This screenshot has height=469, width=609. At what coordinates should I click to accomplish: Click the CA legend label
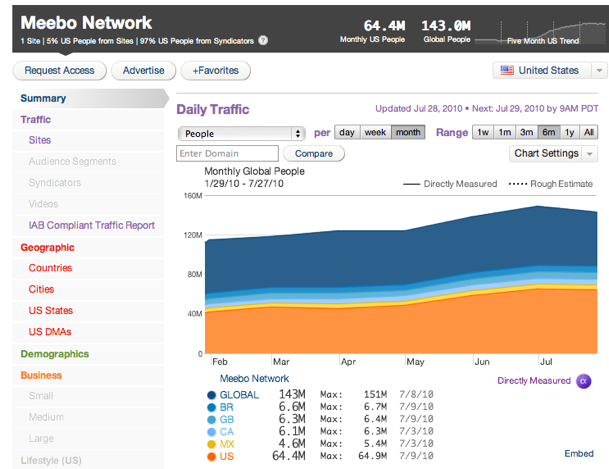(x=227, y=432)
